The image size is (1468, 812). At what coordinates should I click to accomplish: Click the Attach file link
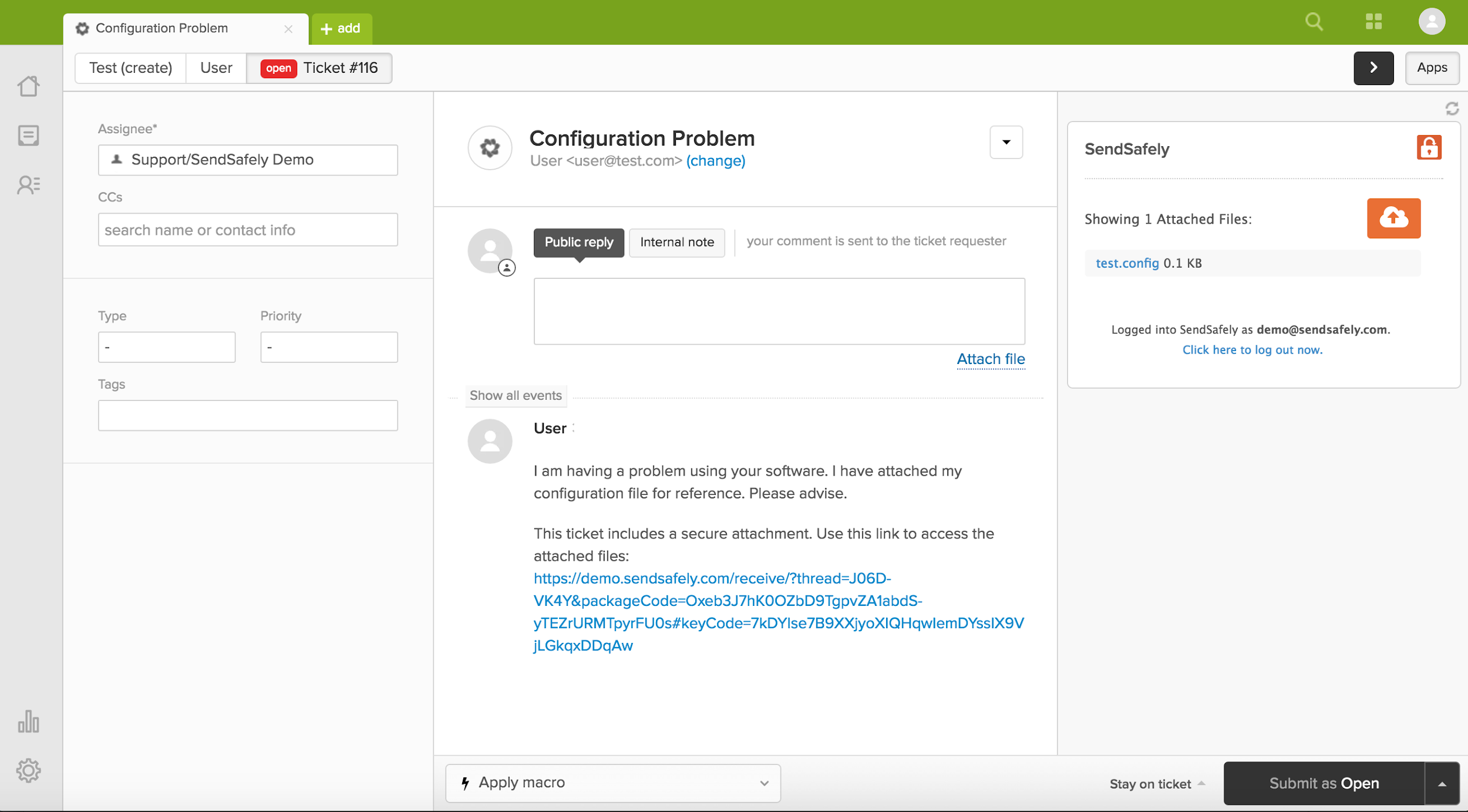point(991,359)
